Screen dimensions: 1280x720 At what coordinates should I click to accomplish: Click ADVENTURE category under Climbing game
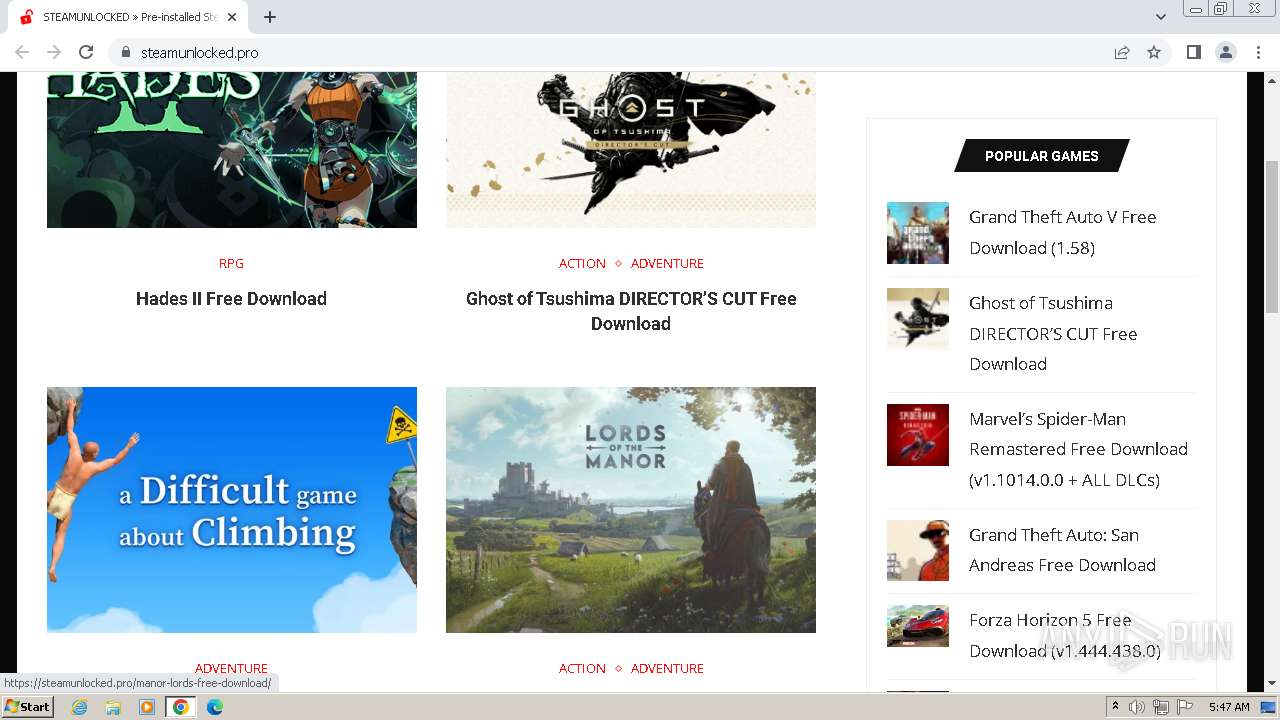[231, 668]
